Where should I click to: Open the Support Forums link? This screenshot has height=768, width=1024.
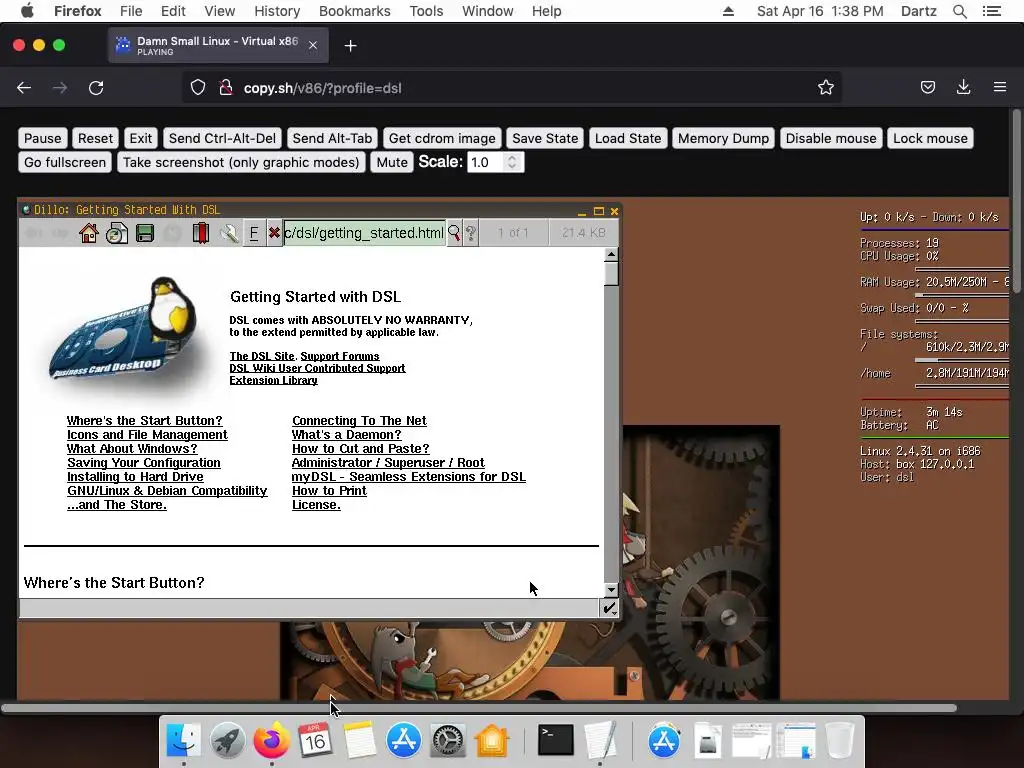click(340, 356)
